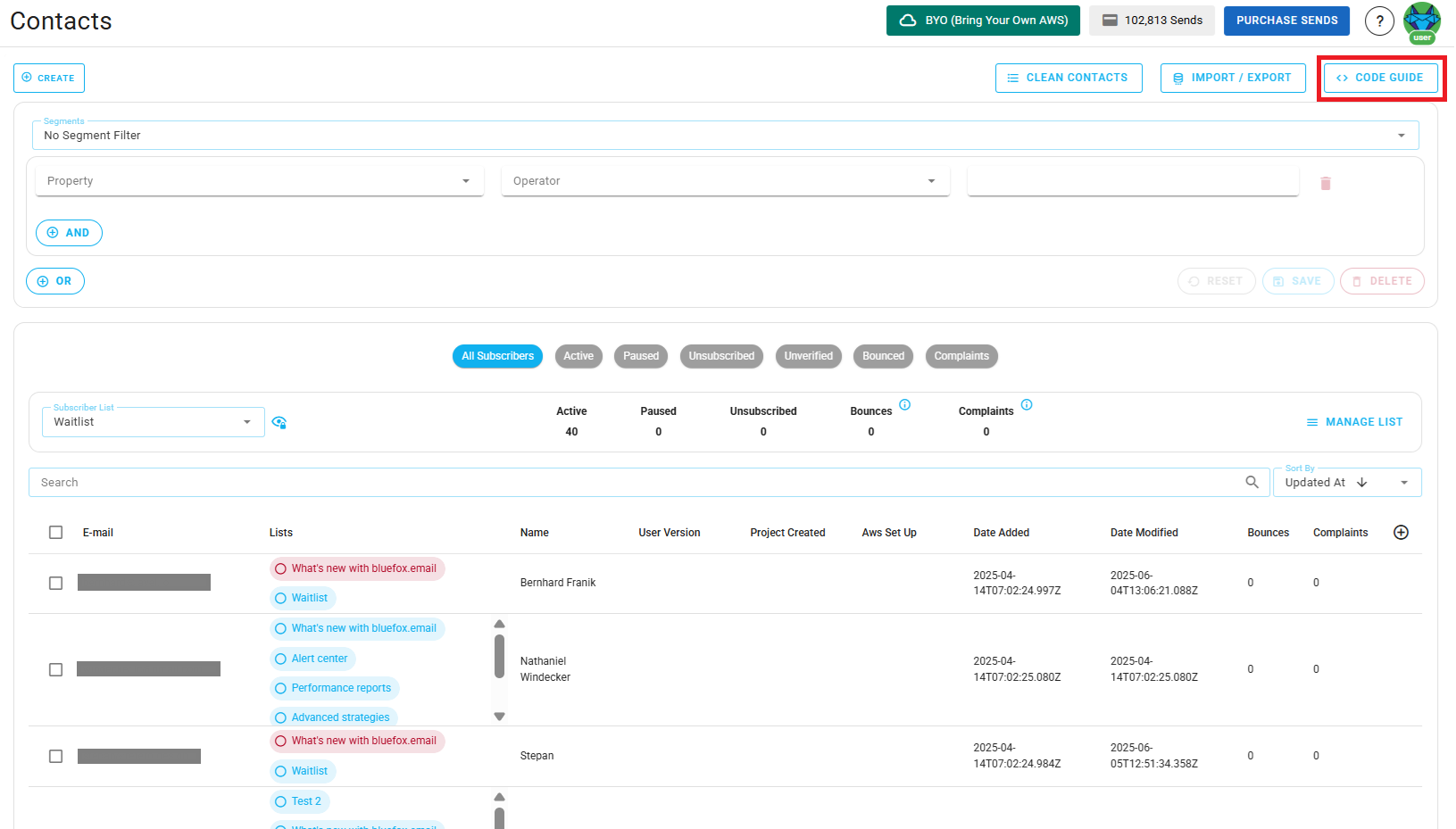This screenshot has height=829, width=1456.
Task: Select the Bounced subscribers tab
Action: click(x=883, y=356)
